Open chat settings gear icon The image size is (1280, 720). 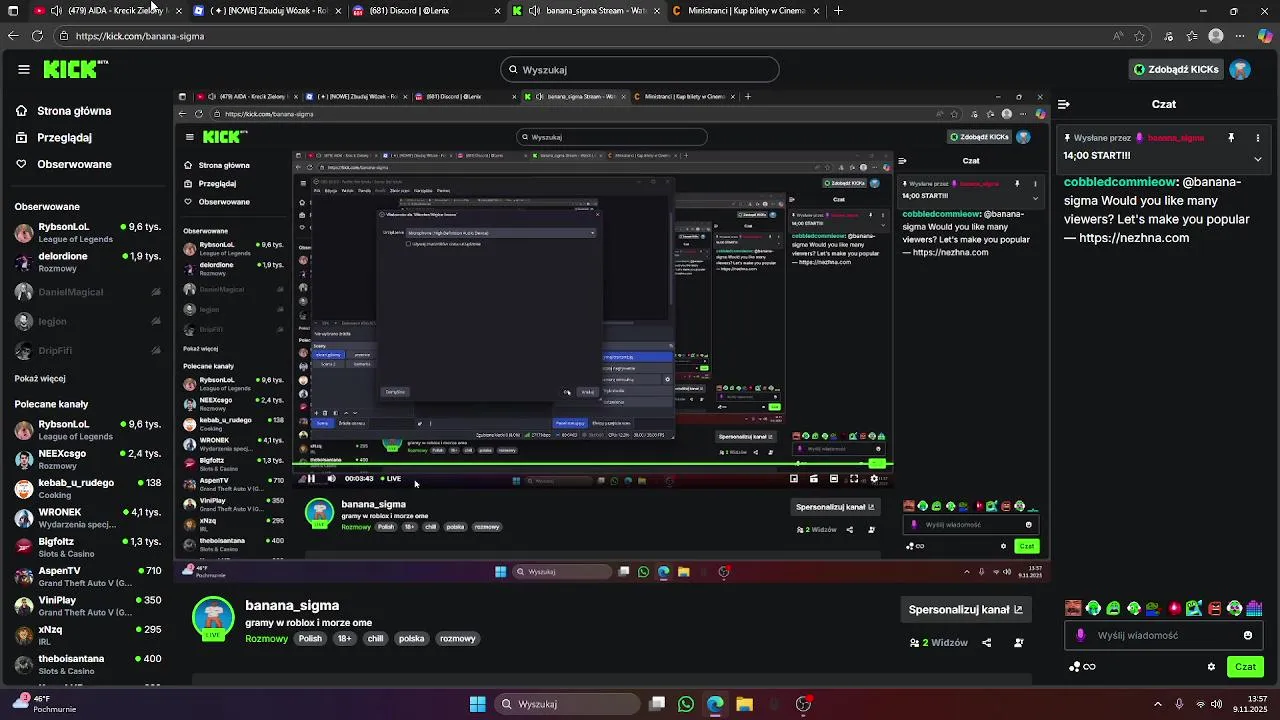[1211, 667]
